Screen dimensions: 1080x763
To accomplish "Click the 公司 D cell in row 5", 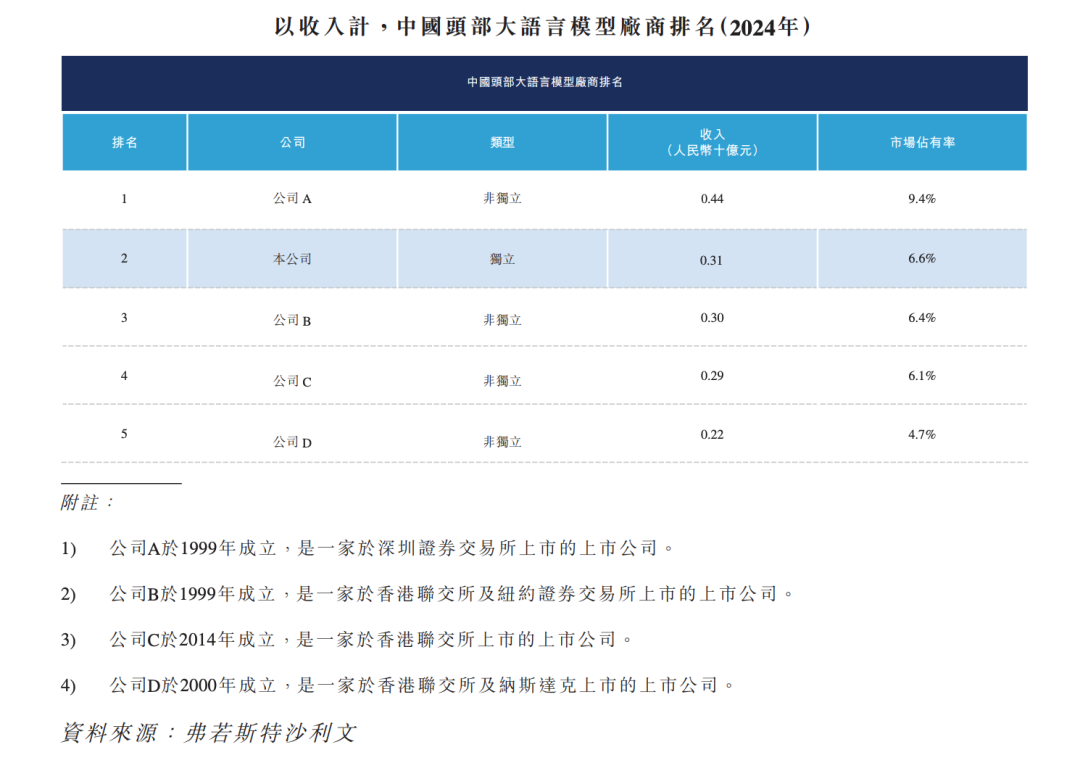I will [x=292, y=441].
